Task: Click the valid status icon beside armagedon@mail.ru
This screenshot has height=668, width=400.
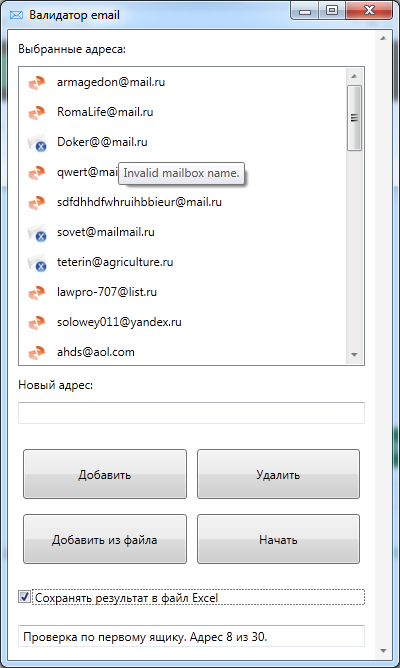Action: pyautogui.click(x=37, y=83)
